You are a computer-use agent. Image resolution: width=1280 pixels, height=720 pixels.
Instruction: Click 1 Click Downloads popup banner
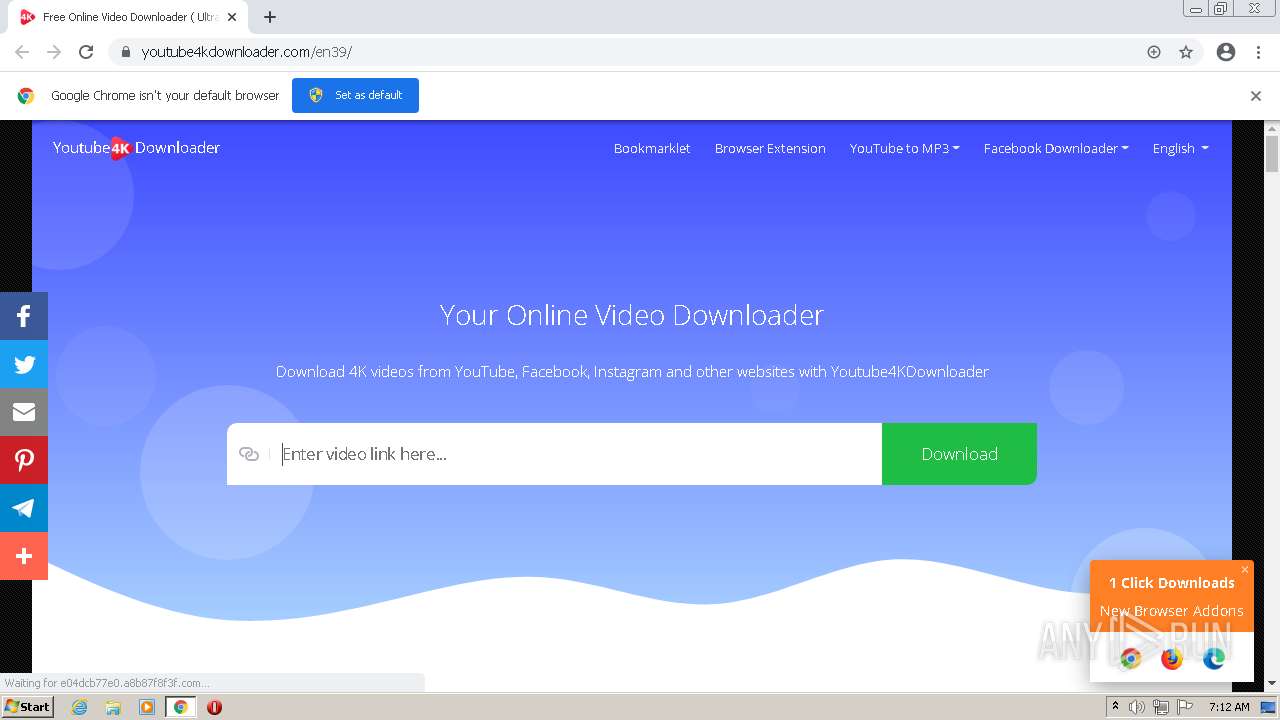pyautogui.click(x=1172, y=596)
